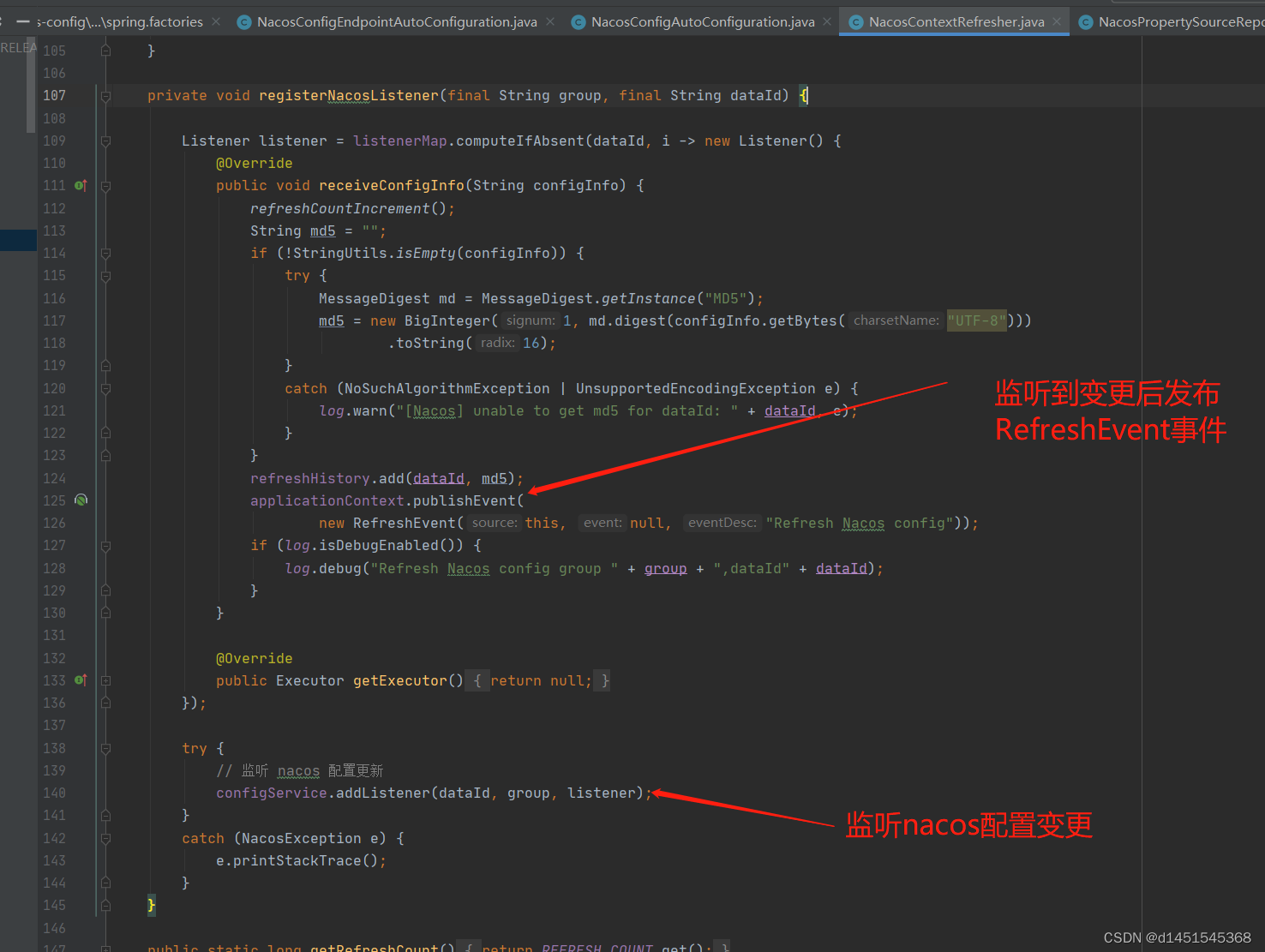Click the fold end marker at line 105
Viewport: 1265px width, 952px height.
coord(105,51)
